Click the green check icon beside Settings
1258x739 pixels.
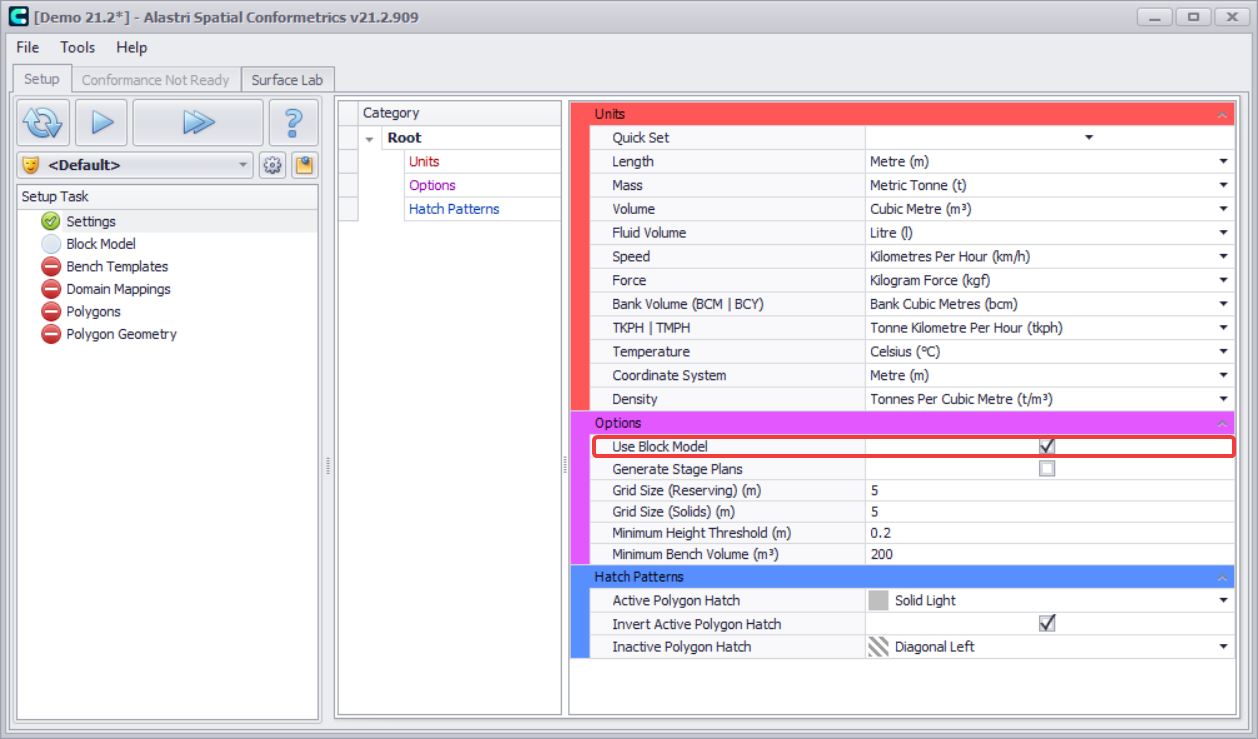tap(51, 221)
